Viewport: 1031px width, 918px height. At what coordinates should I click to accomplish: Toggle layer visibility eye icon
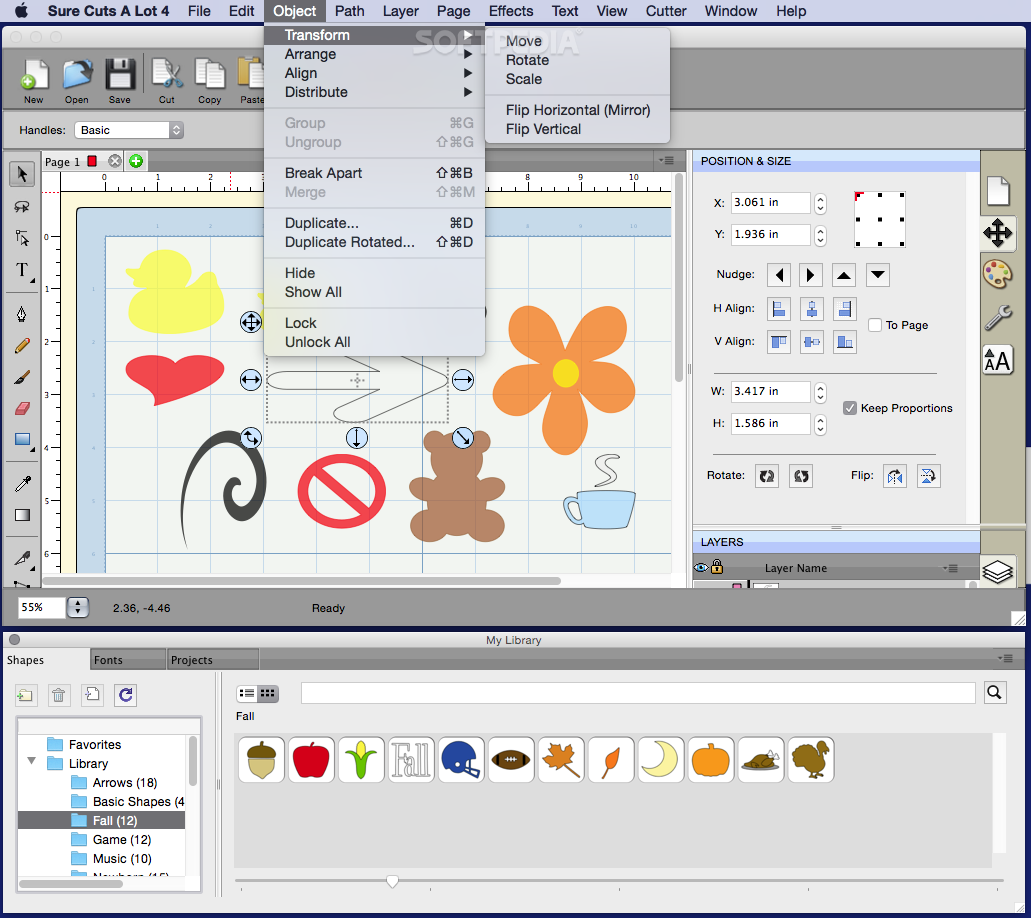pyautogui.click(x=701, y=567)
